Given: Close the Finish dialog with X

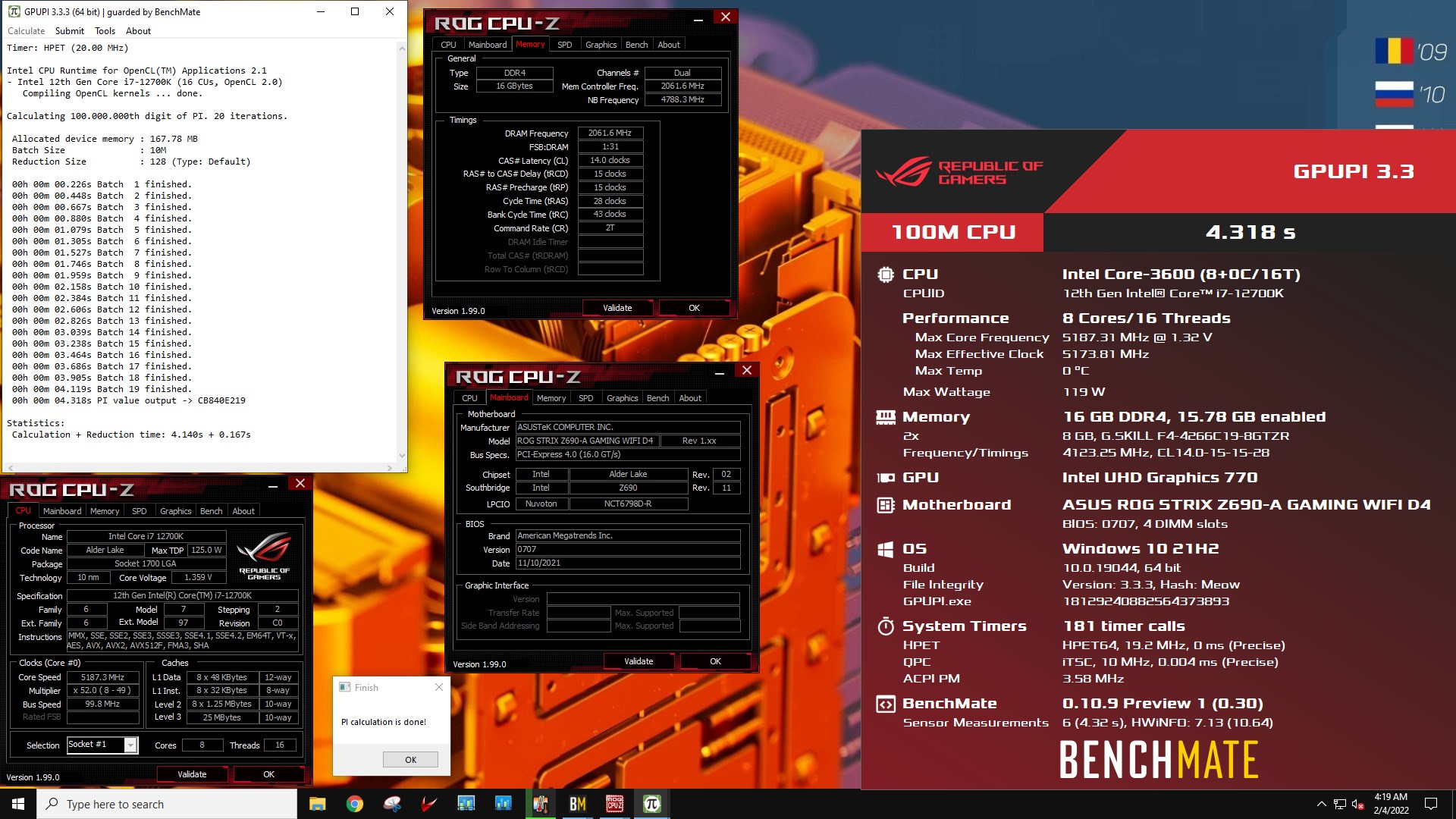Looking at the screenshot, I should 439,687.
